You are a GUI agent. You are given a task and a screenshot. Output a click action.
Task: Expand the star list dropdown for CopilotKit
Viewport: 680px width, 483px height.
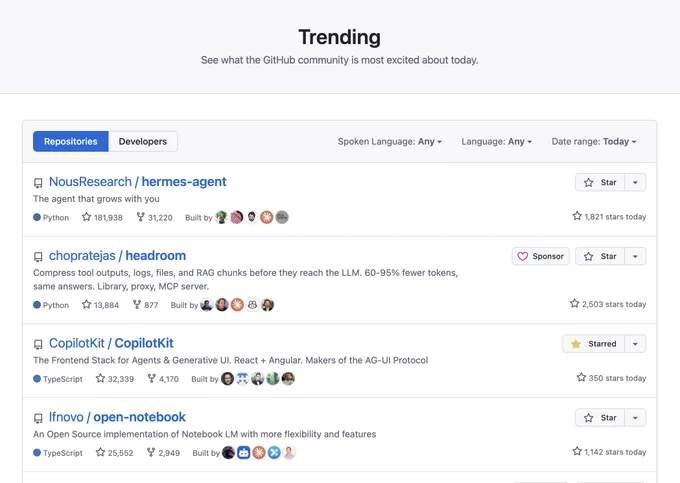(635, 344)
